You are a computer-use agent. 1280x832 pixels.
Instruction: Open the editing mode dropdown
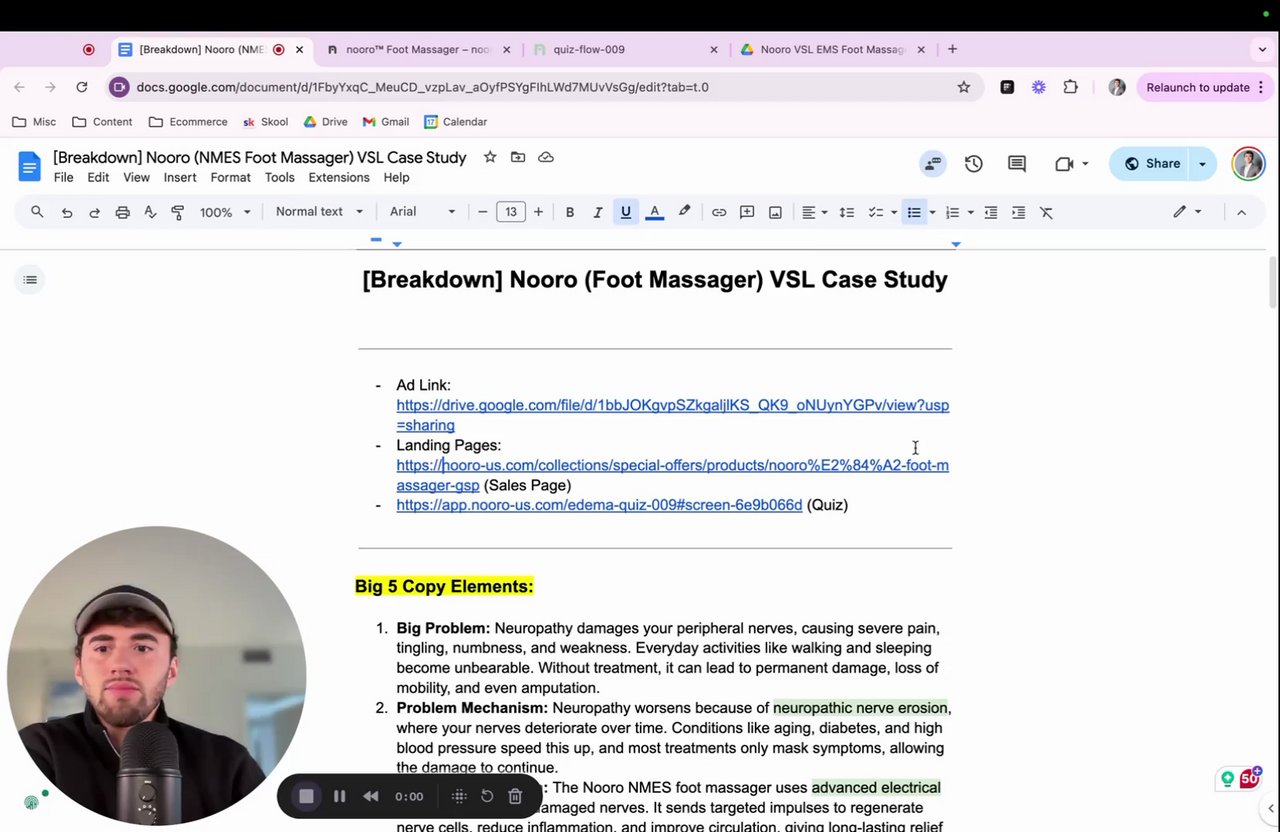pos(1187,212)
